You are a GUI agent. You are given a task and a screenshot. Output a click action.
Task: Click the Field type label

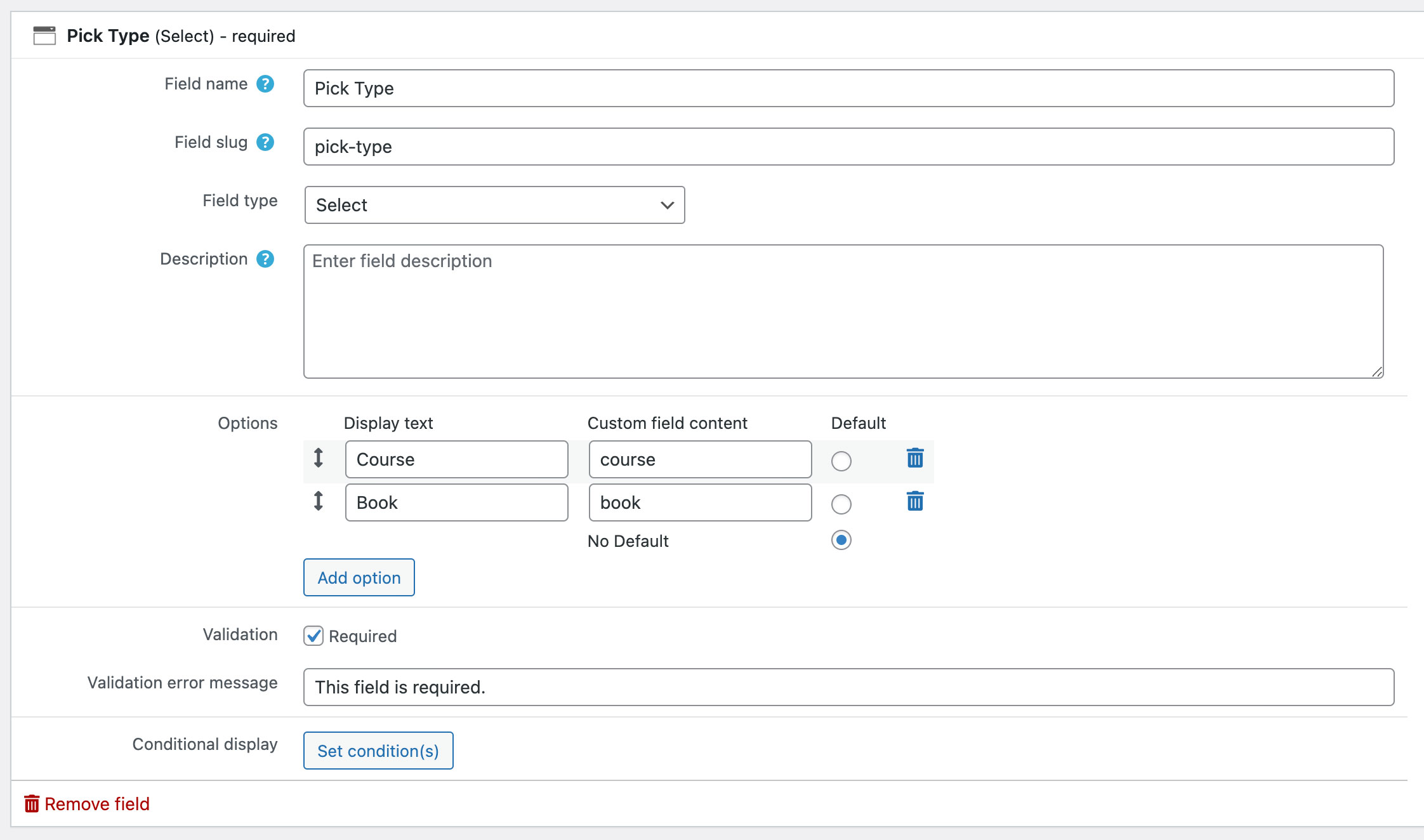point(240,200)
